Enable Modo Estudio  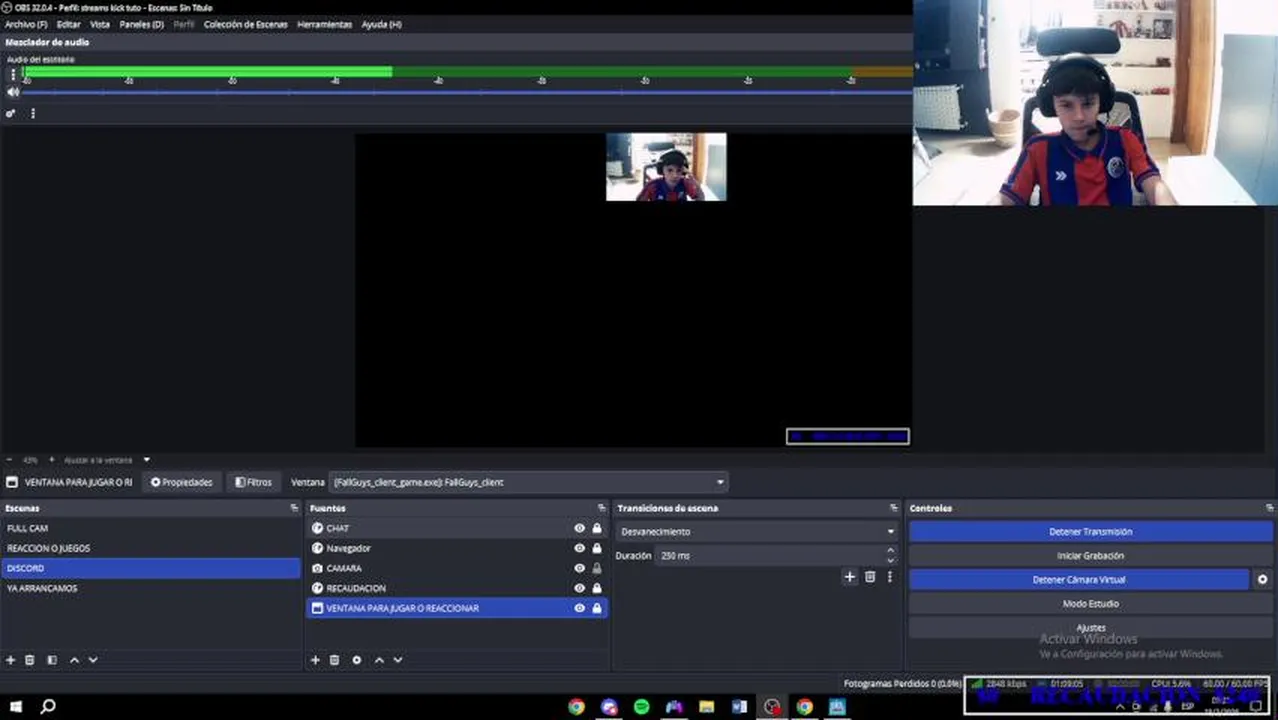(x=1090, y=604)
